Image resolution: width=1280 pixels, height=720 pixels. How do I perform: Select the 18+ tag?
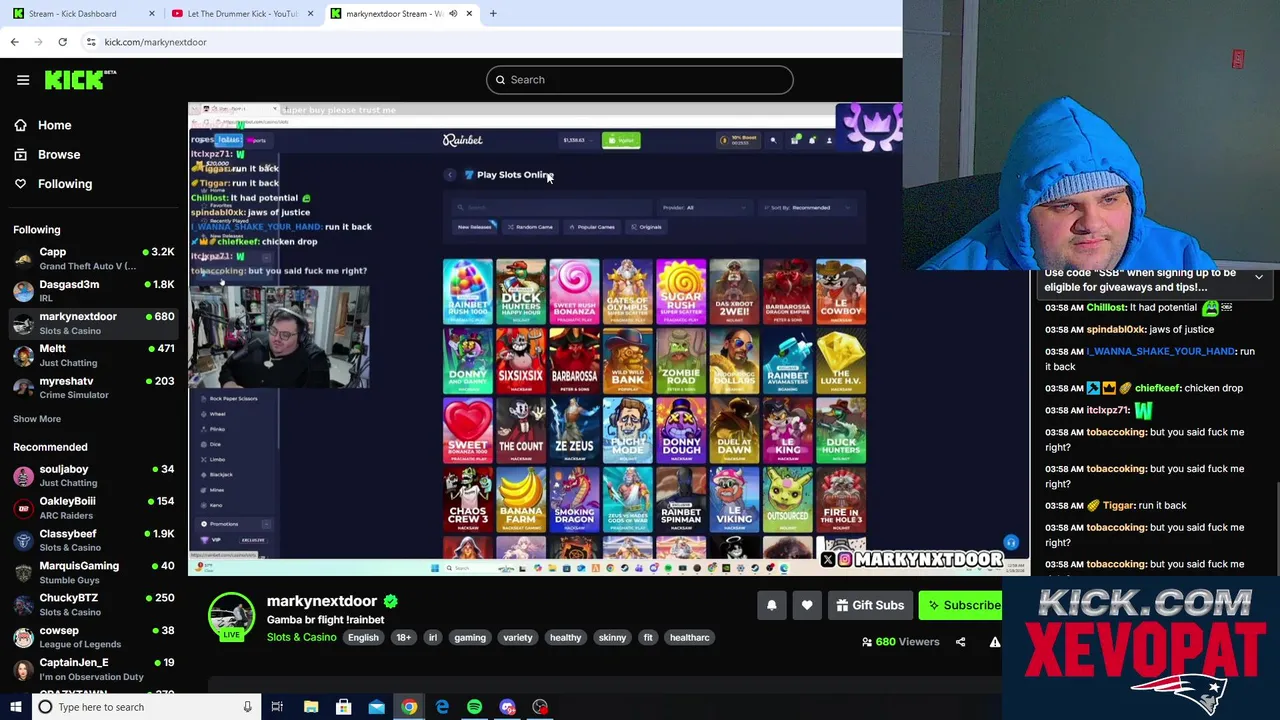coord(403,638)
